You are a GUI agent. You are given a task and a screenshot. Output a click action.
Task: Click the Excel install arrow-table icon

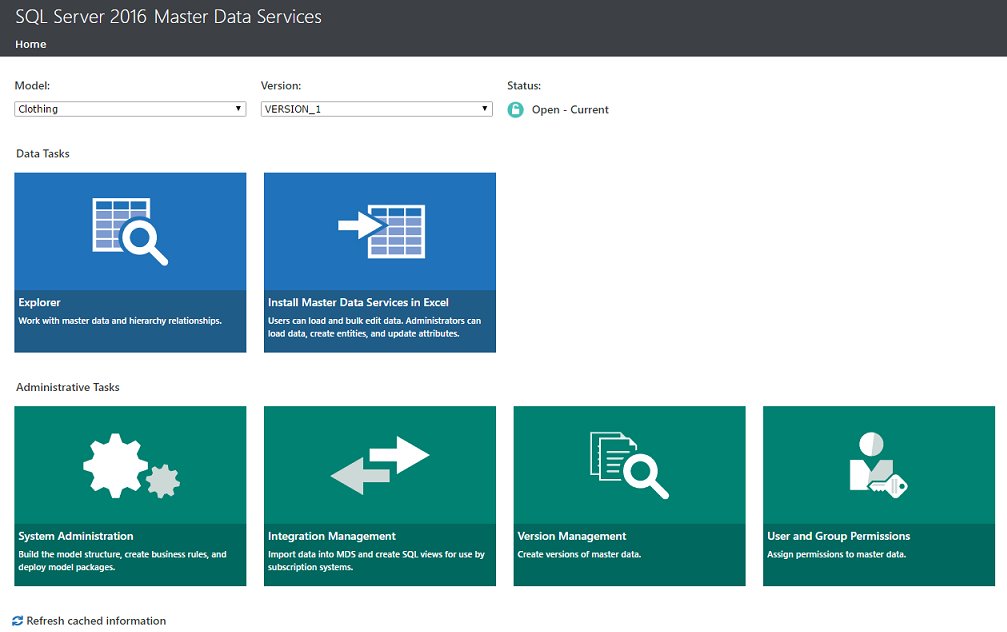[x=381, y=231]
